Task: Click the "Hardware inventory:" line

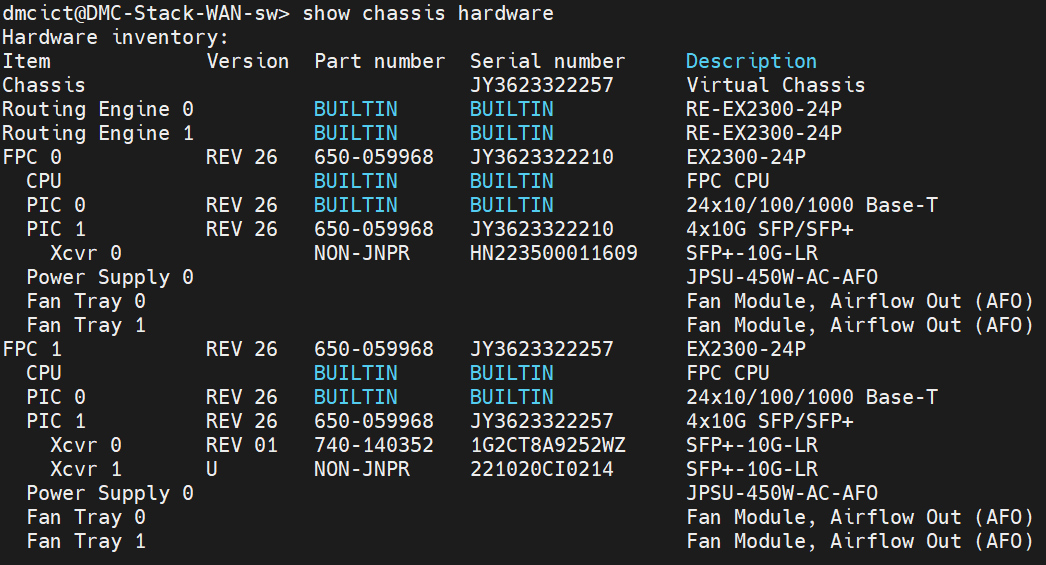Action: tap(115, 37)
